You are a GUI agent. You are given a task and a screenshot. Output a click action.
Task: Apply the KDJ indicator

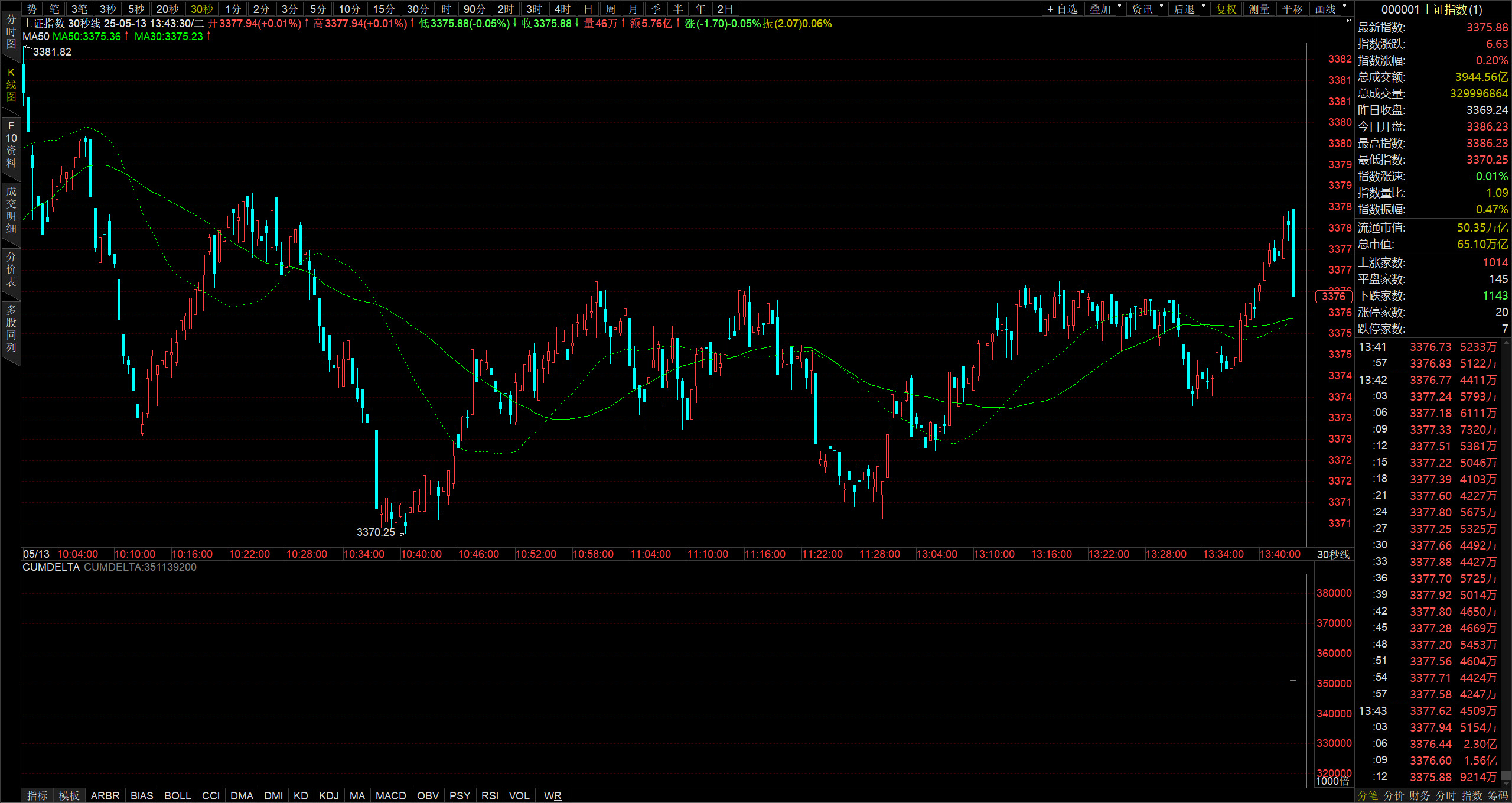[329, 795]
